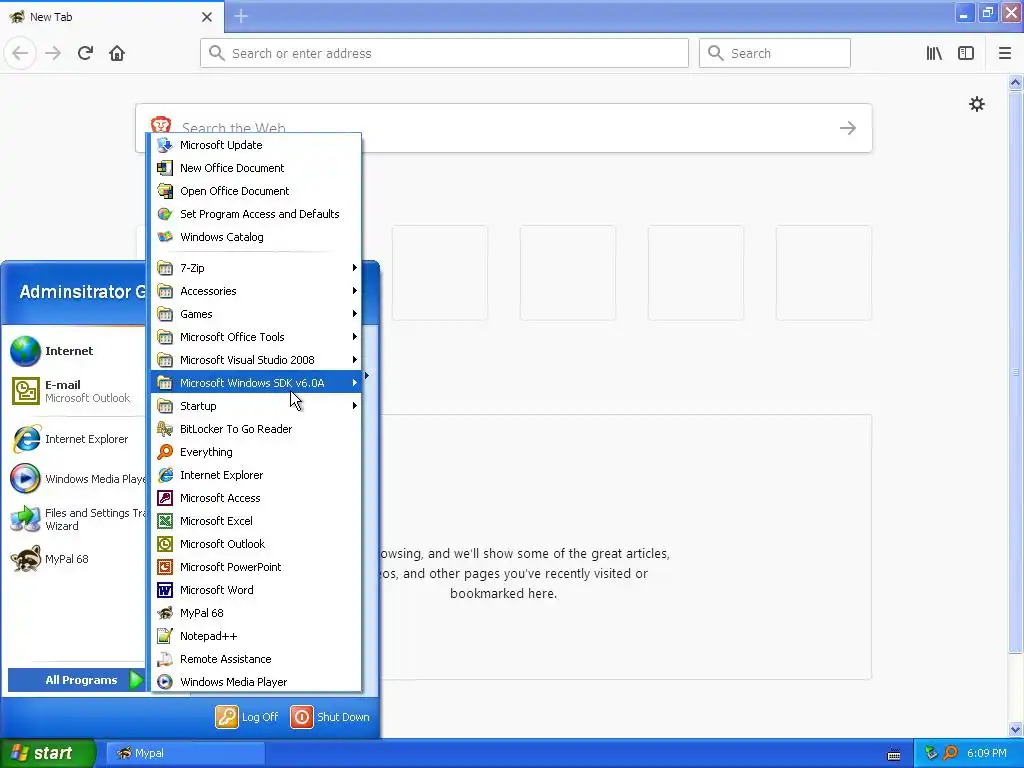Click All Programs in Start menu
Image resolution: width=1024 pixels, height=768 pixels.
76,680
